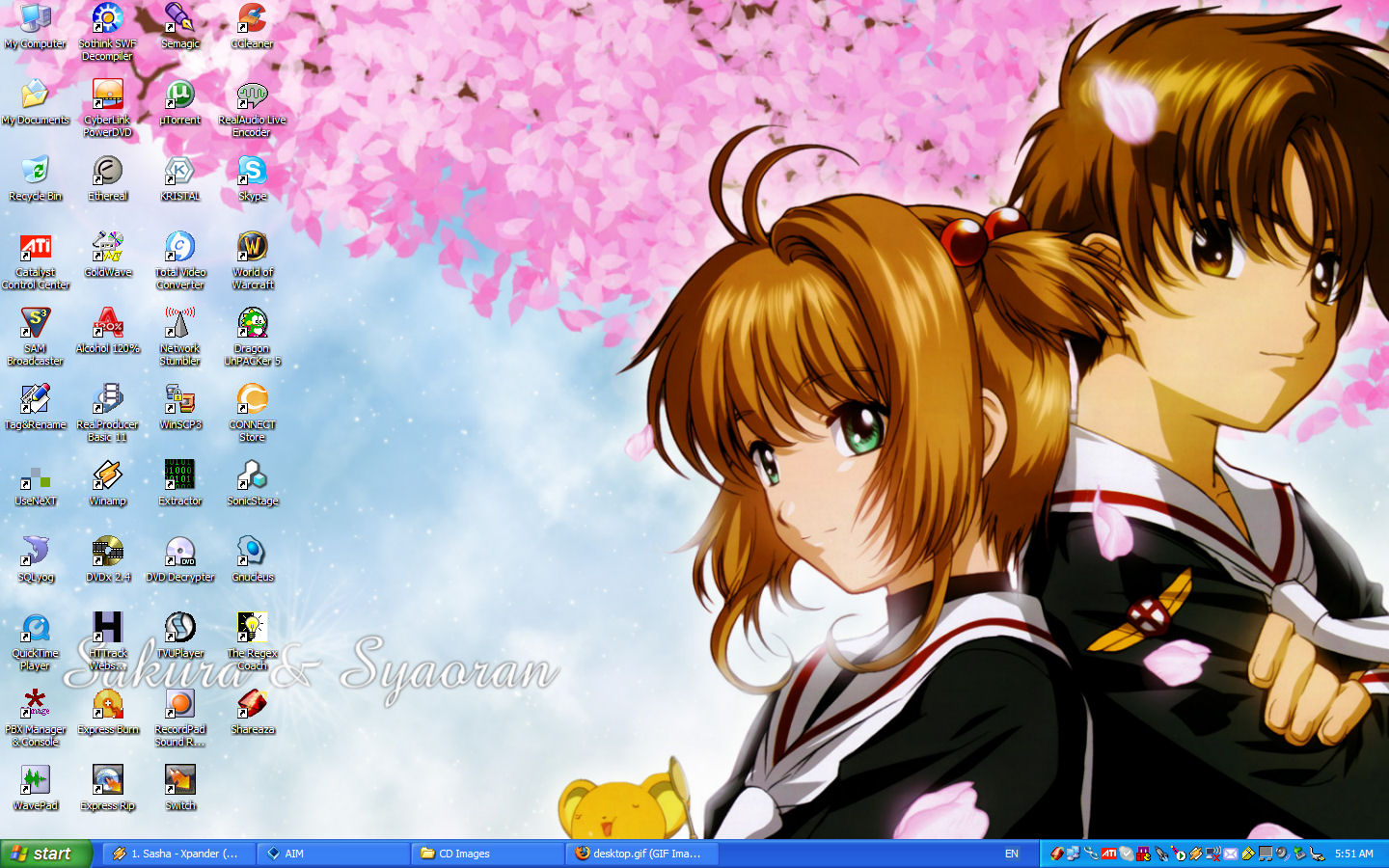Select the Alcohol 120% icon
Image resolution: width=1389 pixels, height=868 pixels.
pos(107,324)
